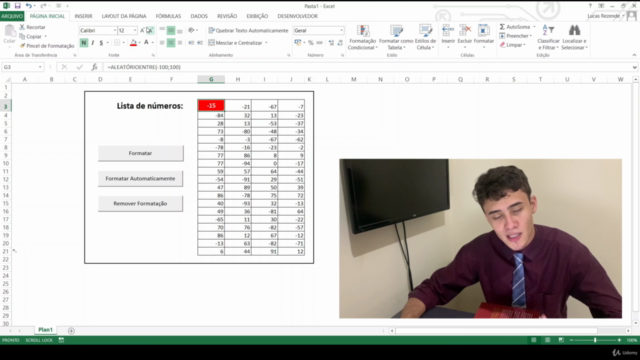The height and width of the screenshot is (360, 640).
Task: Open the font size 12 dropdown
Action: [135, 31]
